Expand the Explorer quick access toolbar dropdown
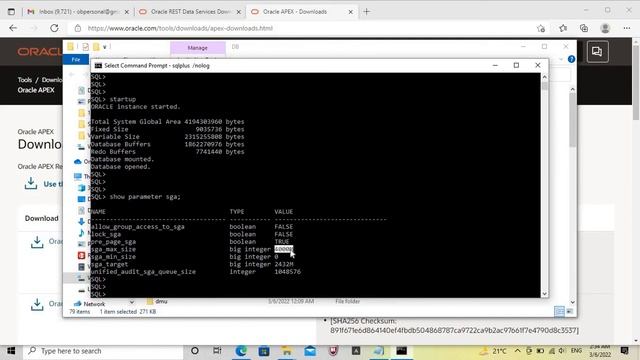Screen dimensions: 640x360 pos(105,47)
